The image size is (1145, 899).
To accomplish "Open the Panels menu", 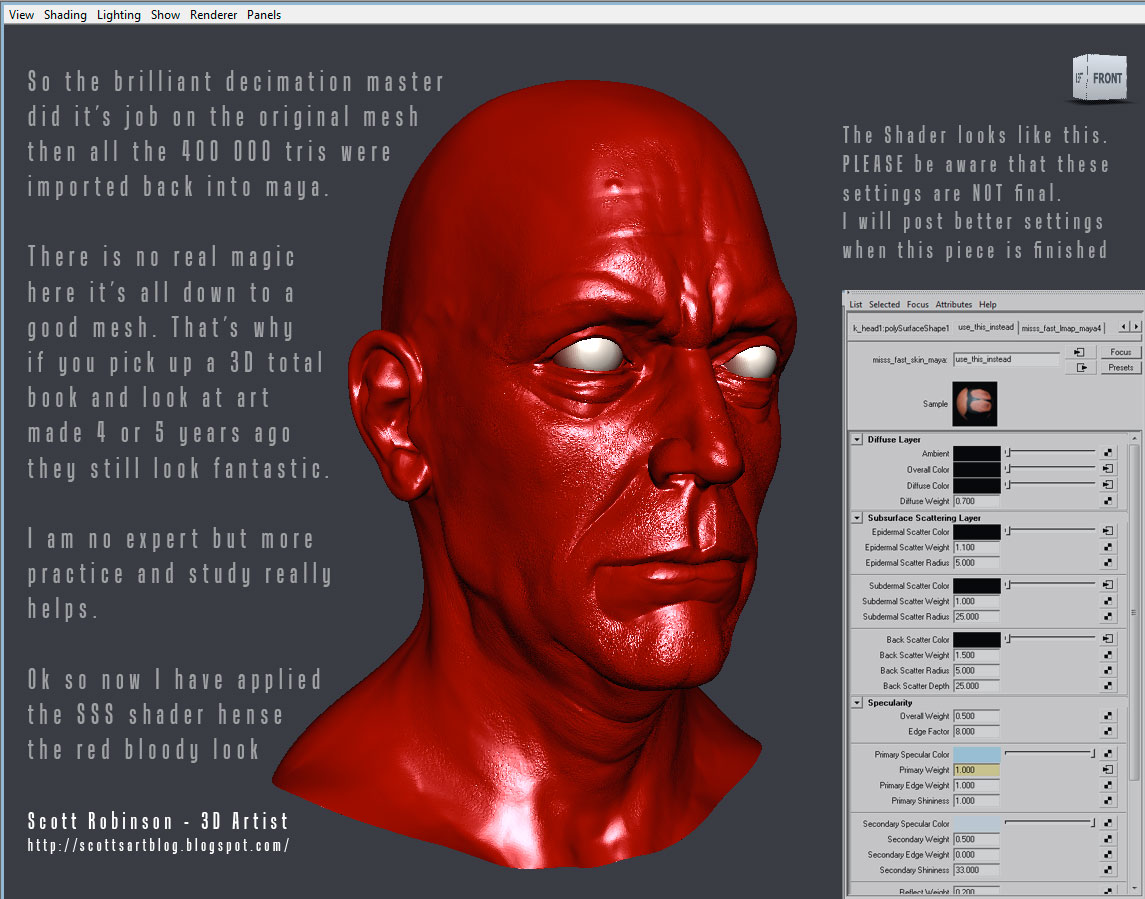I will 264,15.
